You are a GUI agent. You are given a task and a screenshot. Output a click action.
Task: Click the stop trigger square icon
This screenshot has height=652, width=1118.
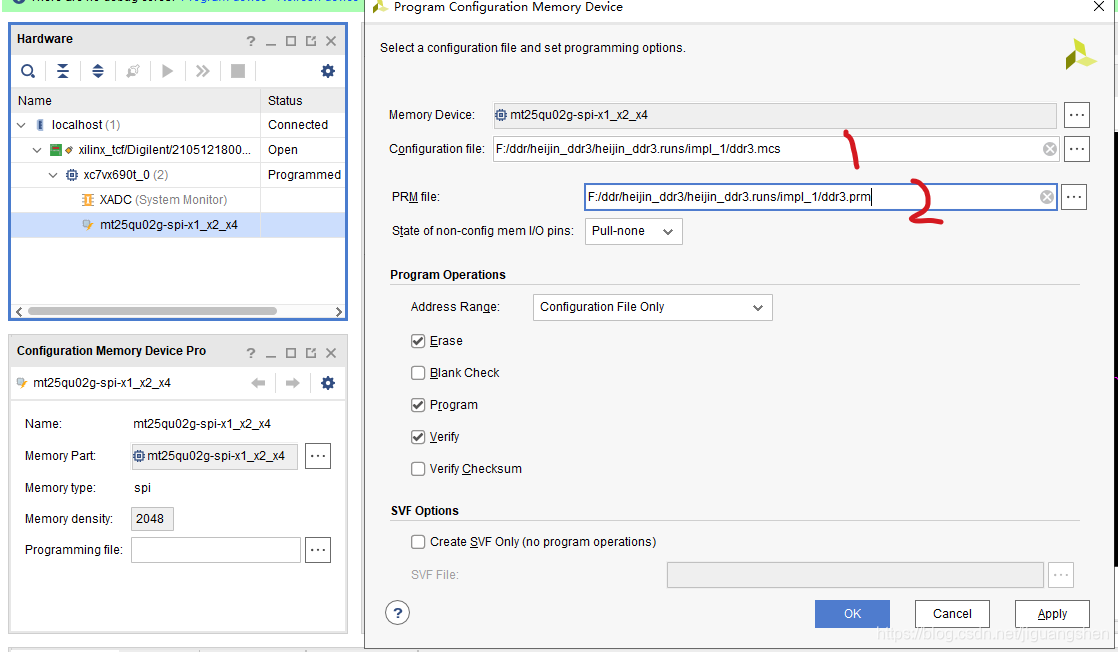tap(238, 71)
